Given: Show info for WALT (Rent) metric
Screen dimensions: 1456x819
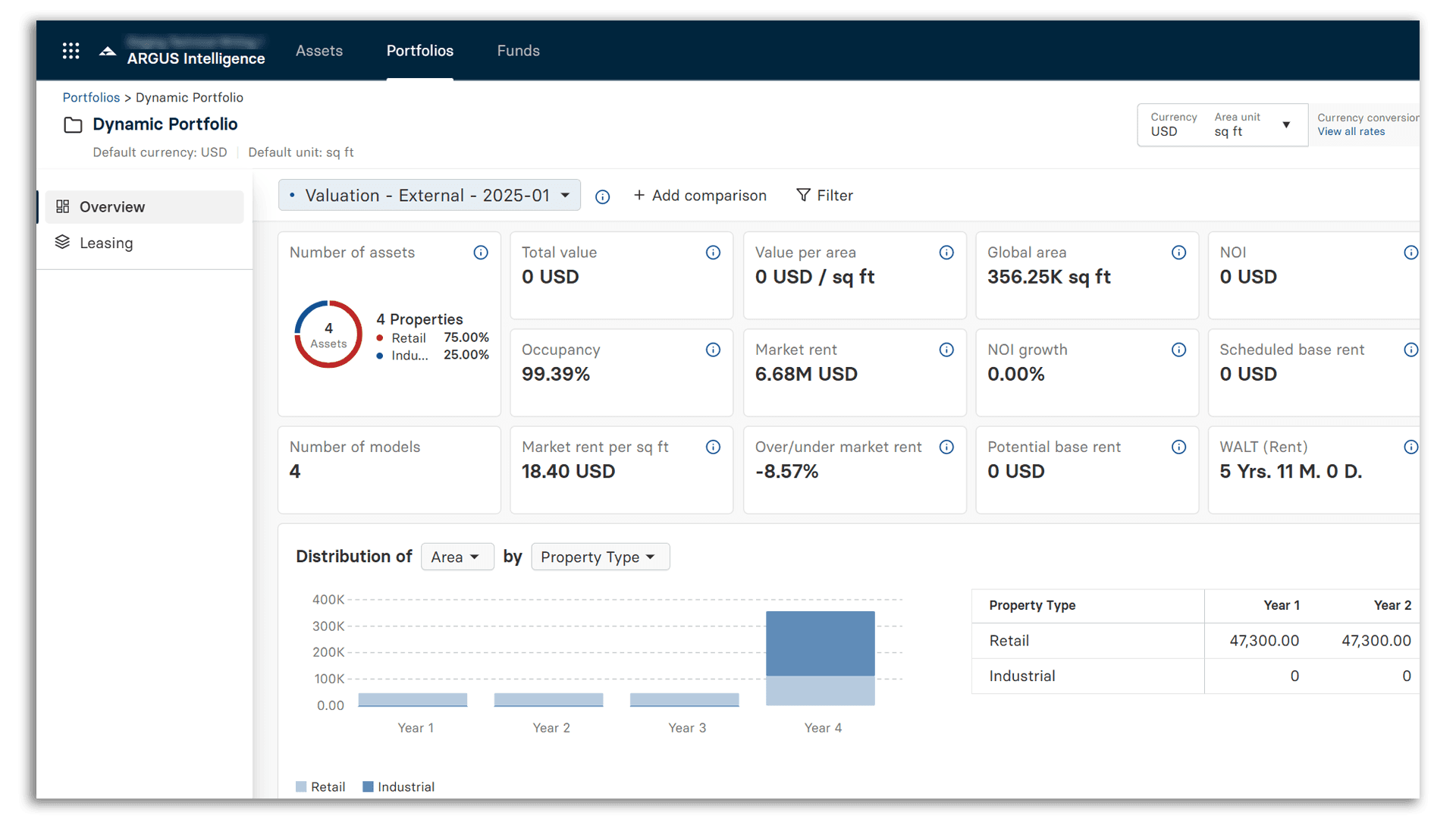Looking at the screenshot, I should (x=1410, y=447).
